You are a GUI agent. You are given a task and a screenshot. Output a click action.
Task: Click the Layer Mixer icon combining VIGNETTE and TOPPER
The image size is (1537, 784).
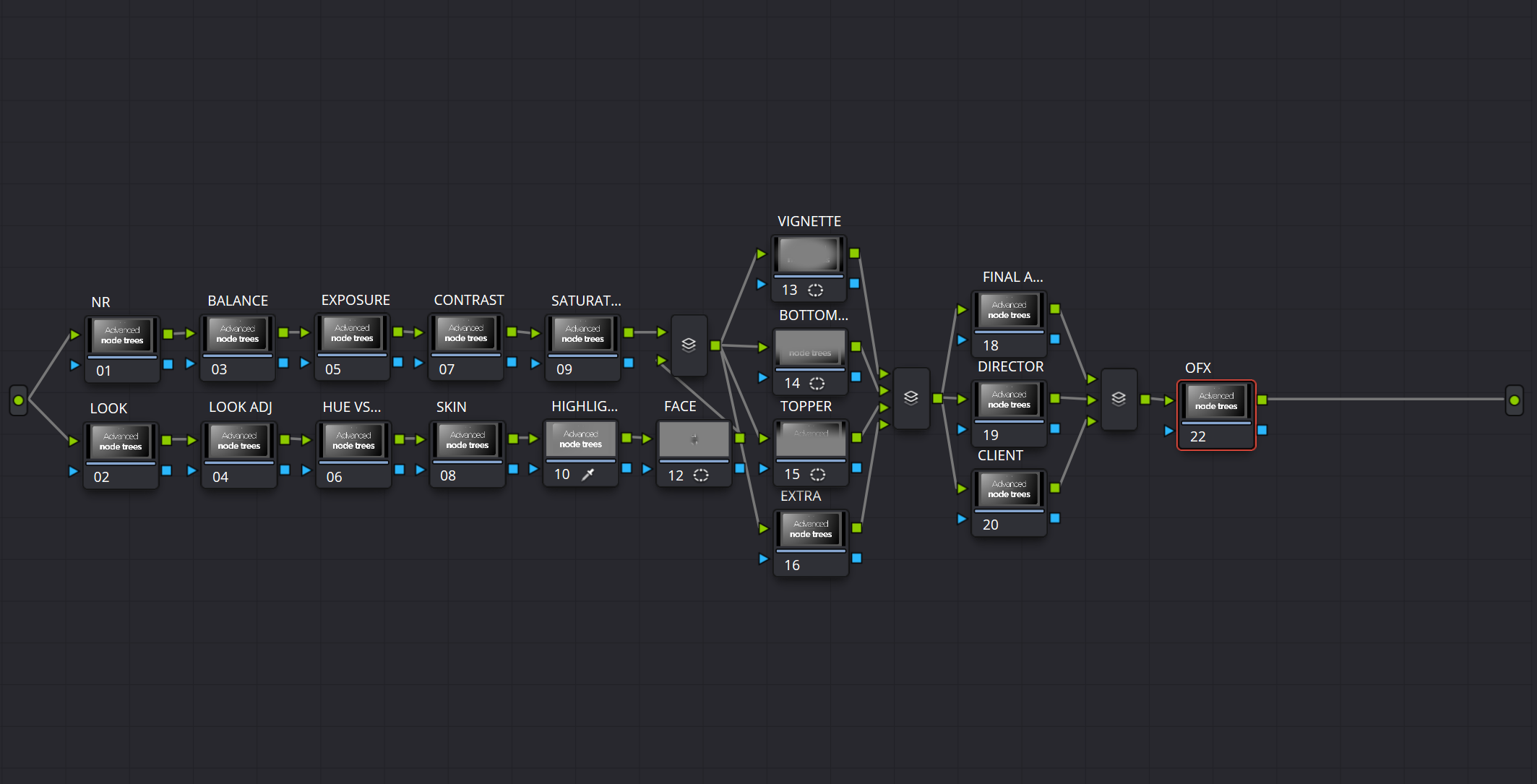tap(911, 398)
